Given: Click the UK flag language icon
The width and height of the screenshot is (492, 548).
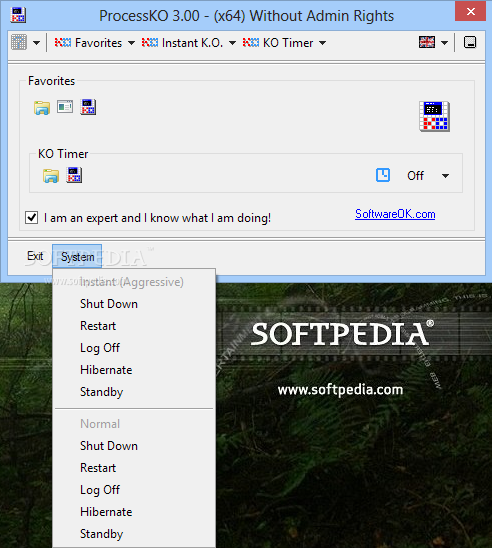Looking at the screenshot, I should click(427, 42).
